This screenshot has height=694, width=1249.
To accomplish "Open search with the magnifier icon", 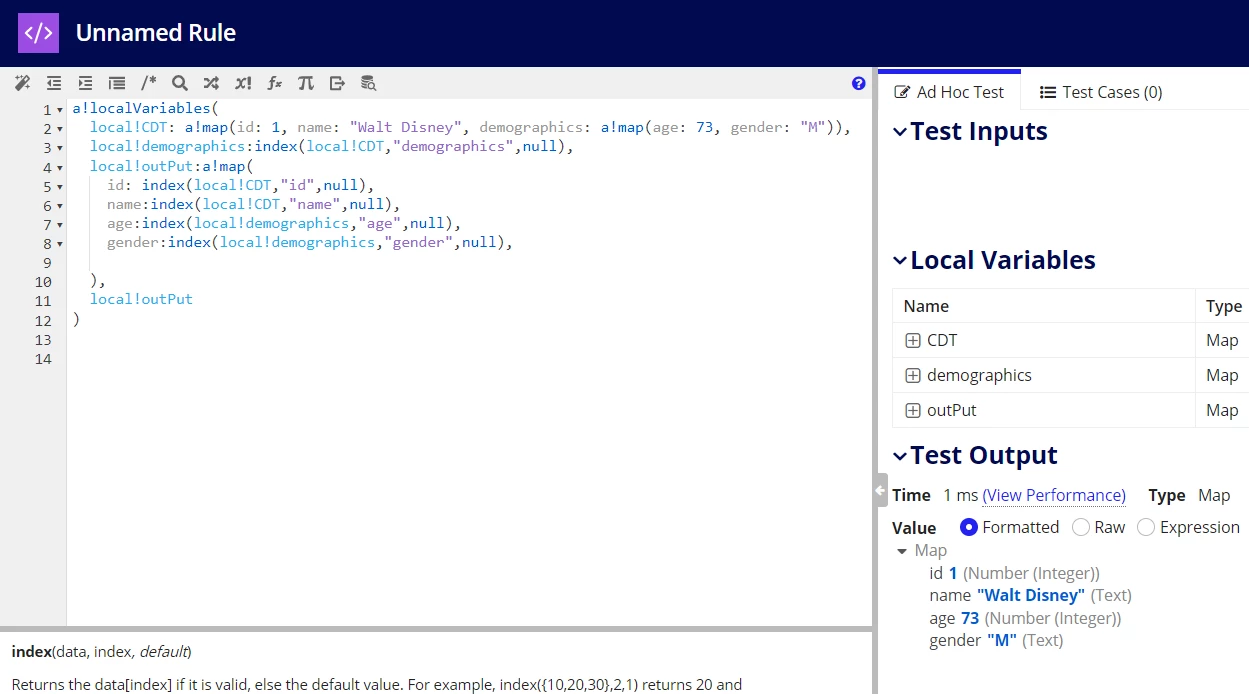I will pyautogui.click(x=180, y=83).
